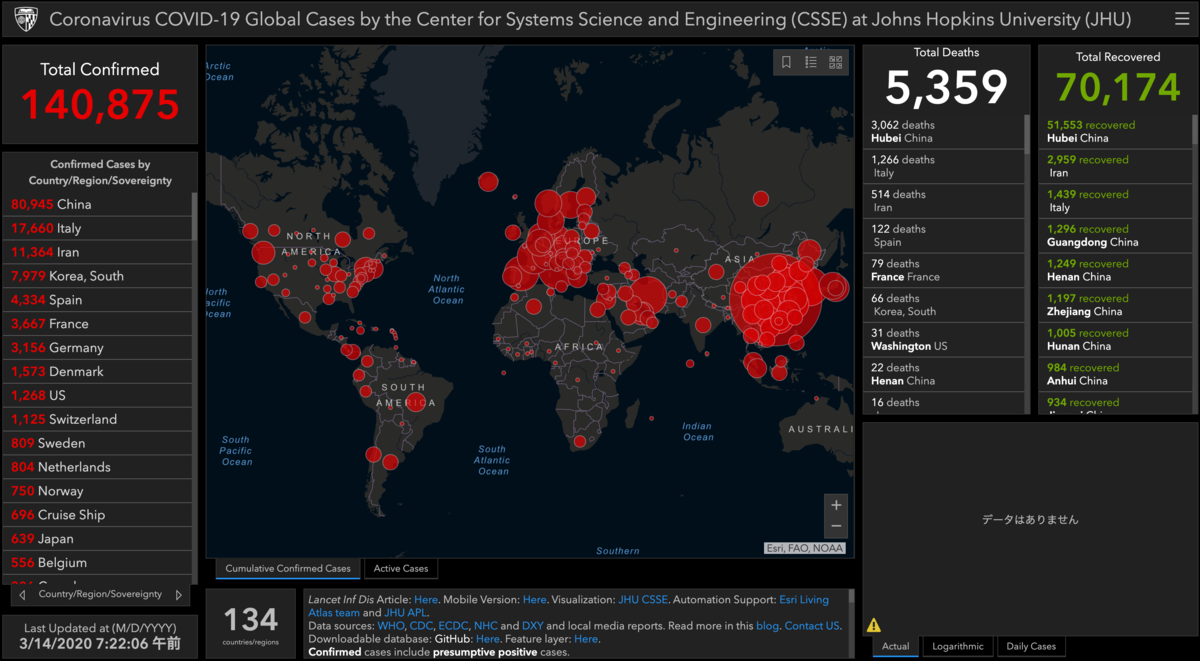Select the Logarithmic chart tab
The height and width of the screenshot is (661, 1200).
pos(958,646)
